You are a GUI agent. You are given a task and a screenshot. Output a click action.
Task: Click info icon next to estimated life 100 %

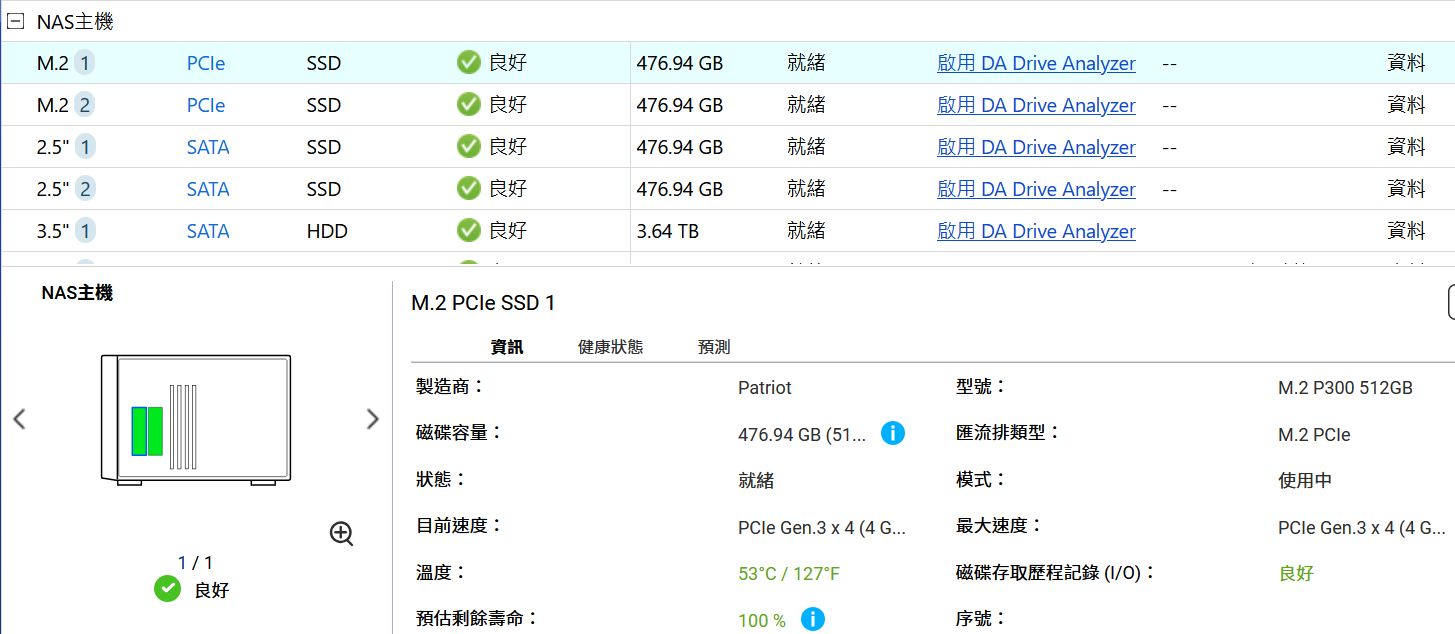pos(813,619)
